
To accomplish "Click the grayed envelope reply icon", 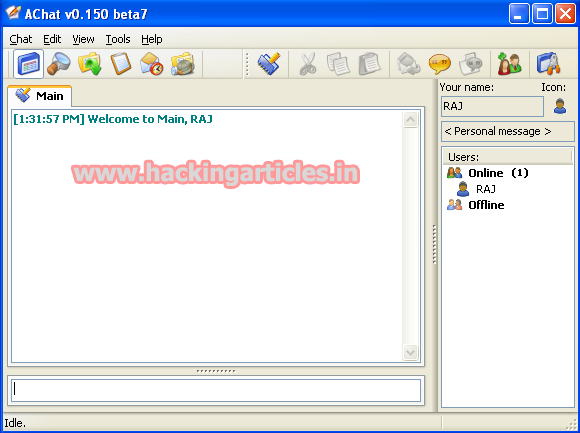I will (x=408, y=64).
